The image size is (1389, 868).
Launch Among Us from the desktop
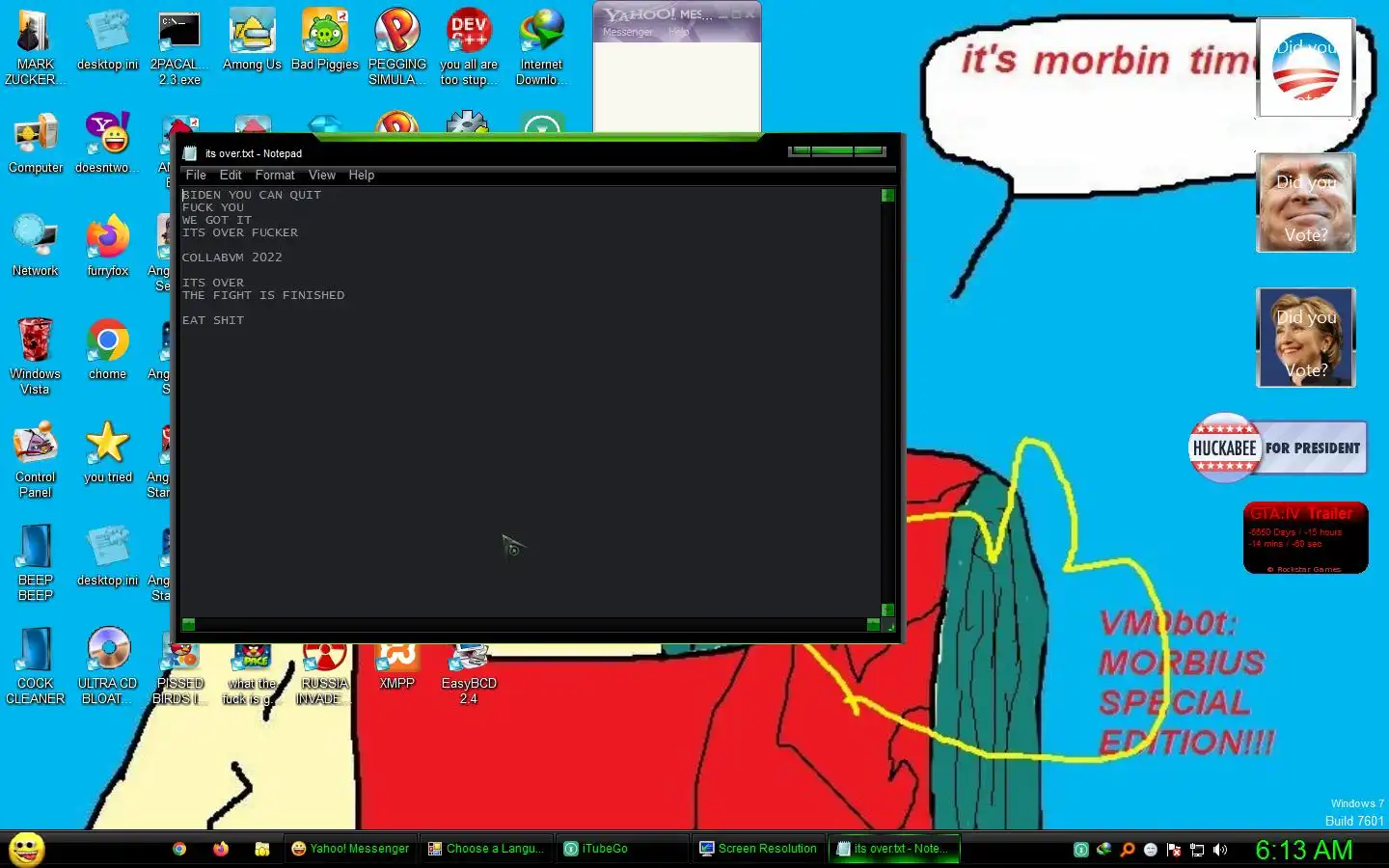252,41
